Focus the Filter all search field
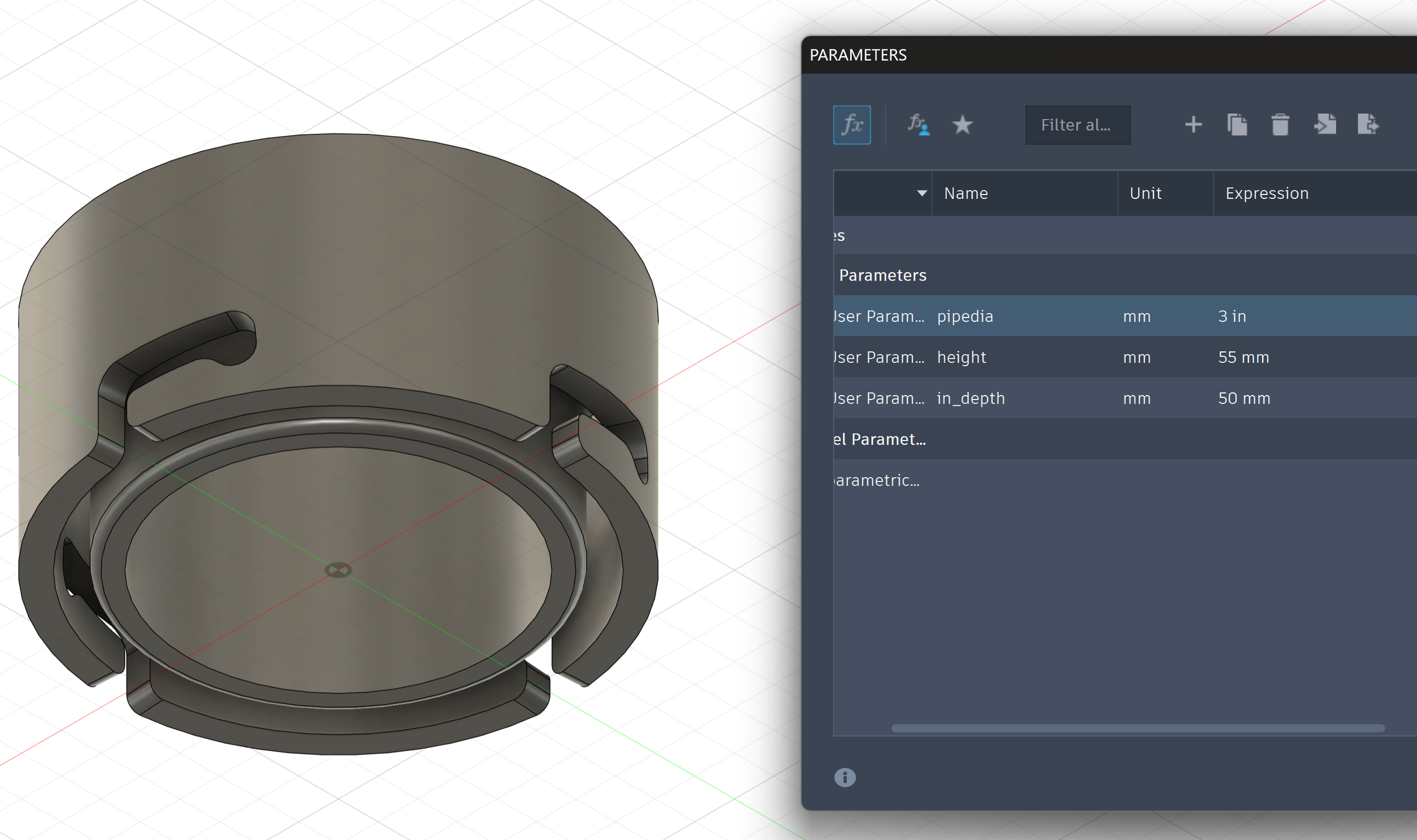The image size is (1417, 840). pyautogui.click(x=1077, y=125)
